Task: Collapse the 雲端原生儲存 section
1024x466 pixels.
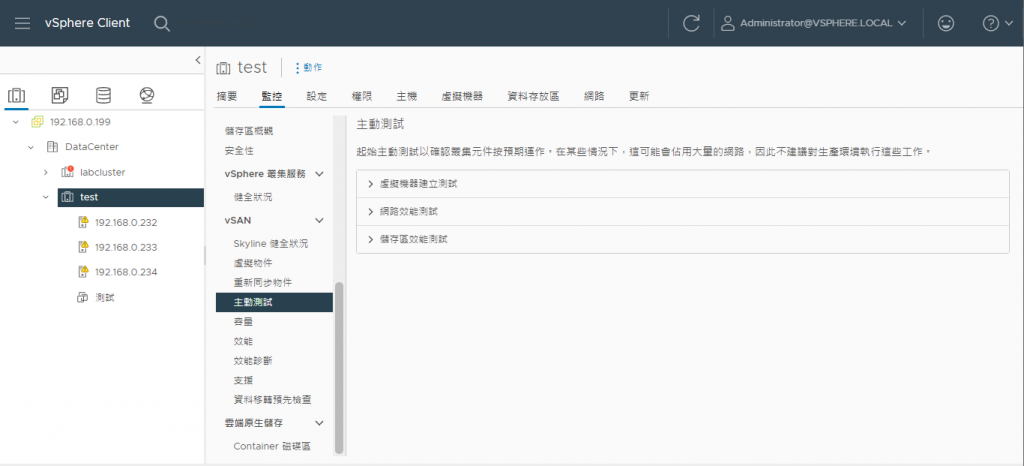Action: point(319,423)
